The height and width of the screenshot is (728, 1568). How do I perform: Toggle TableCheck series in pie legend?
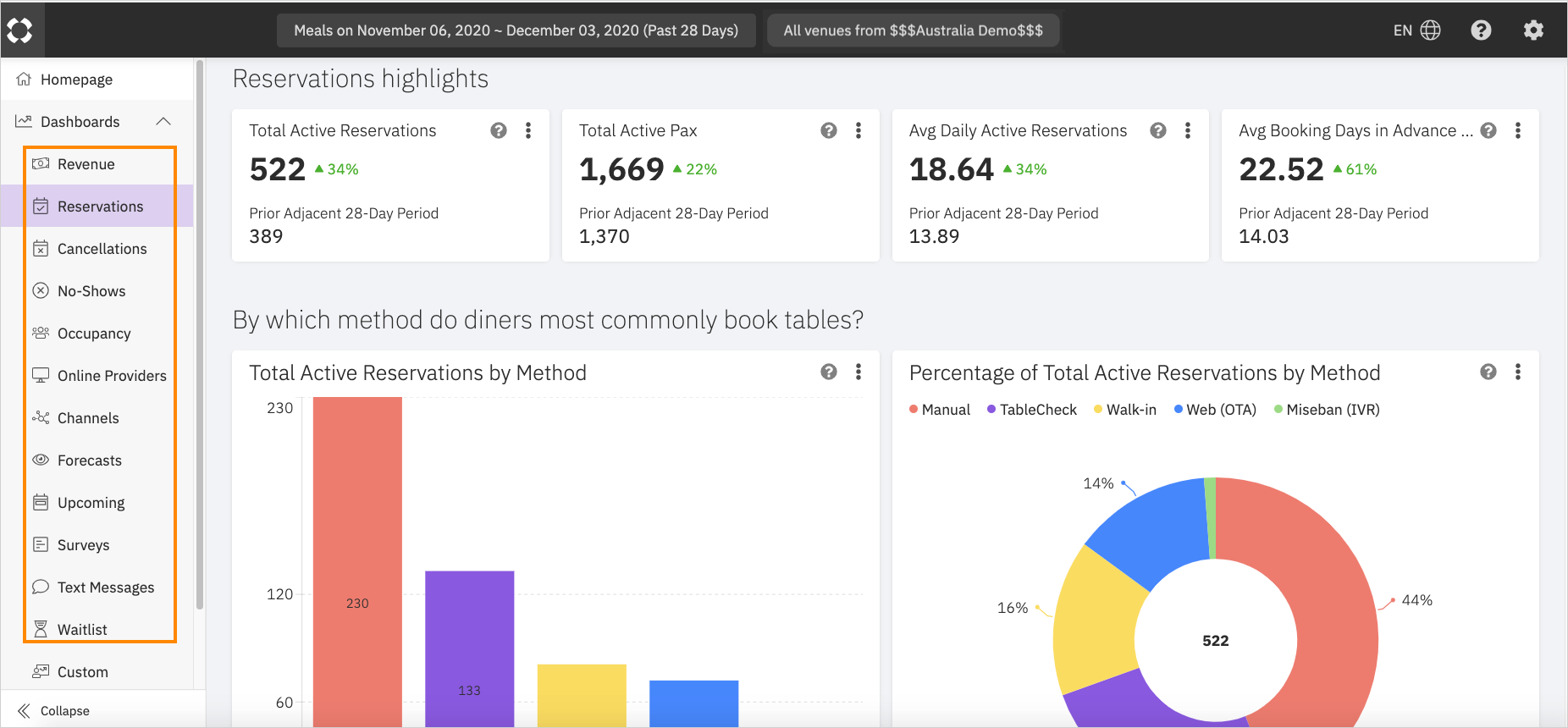[x=1032, y=410]
